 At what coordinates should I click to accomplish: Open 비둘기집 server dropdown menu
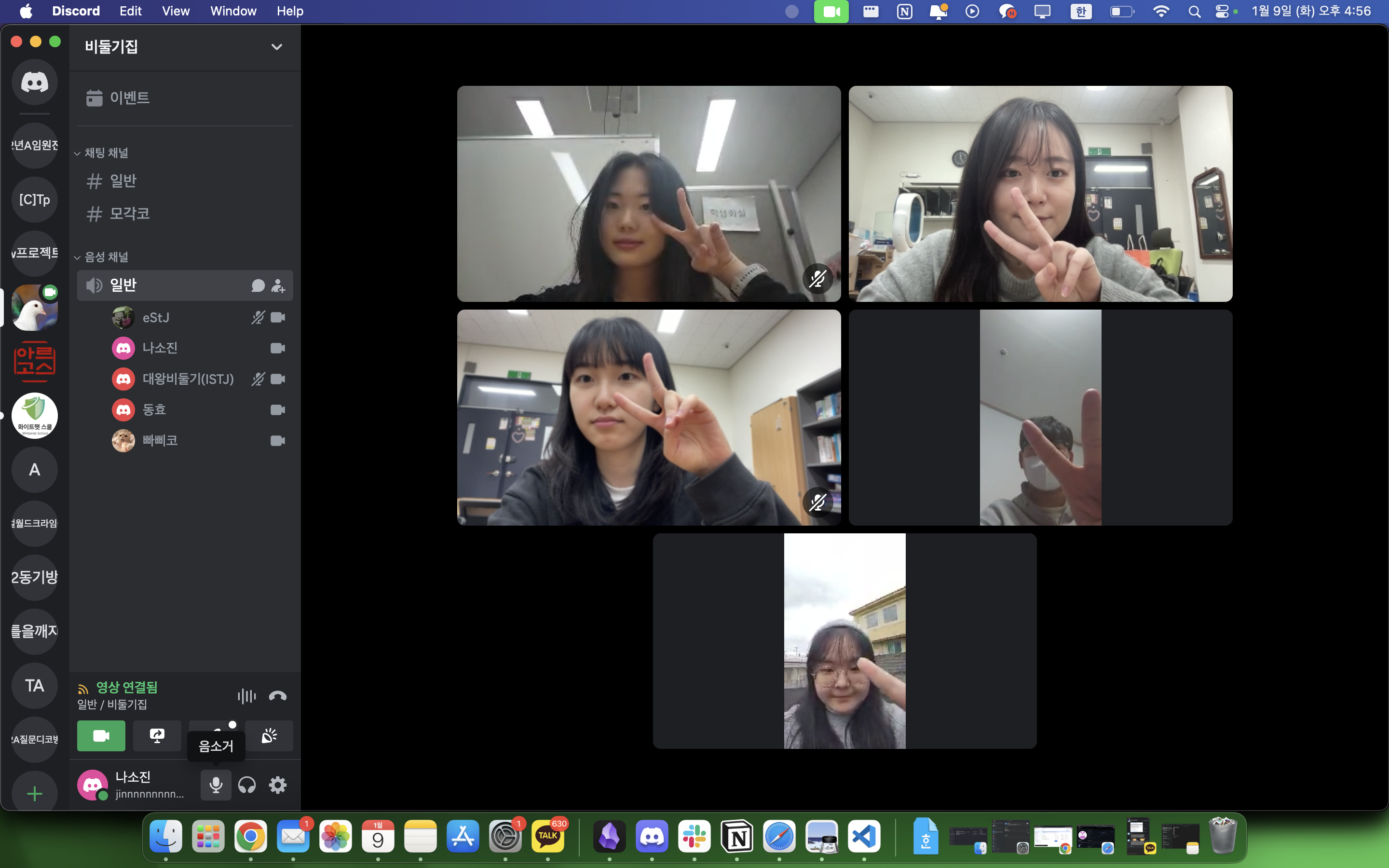coord(277,46)
